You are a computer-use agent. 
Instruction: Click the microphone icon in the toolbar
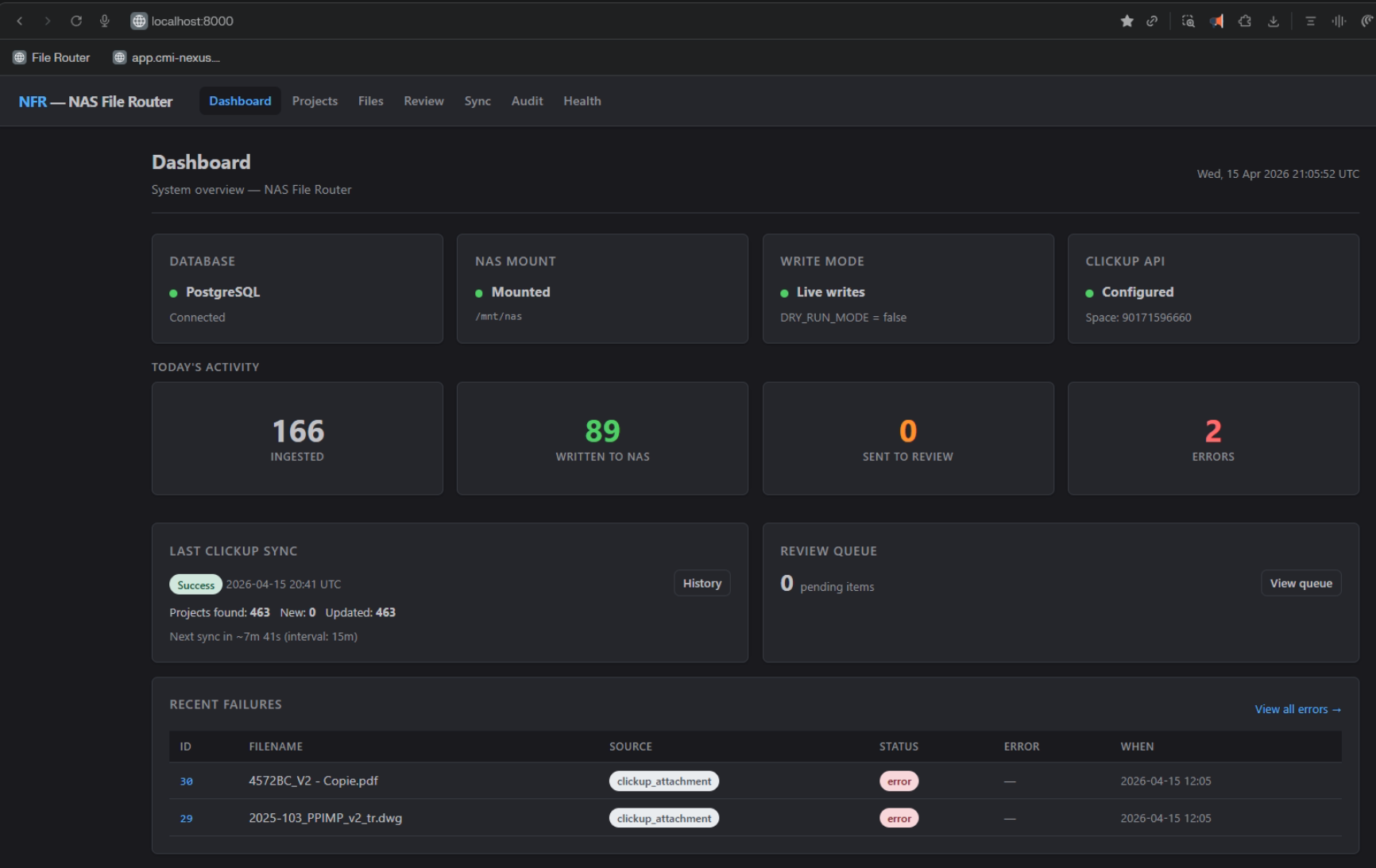[x=104, y=21]
